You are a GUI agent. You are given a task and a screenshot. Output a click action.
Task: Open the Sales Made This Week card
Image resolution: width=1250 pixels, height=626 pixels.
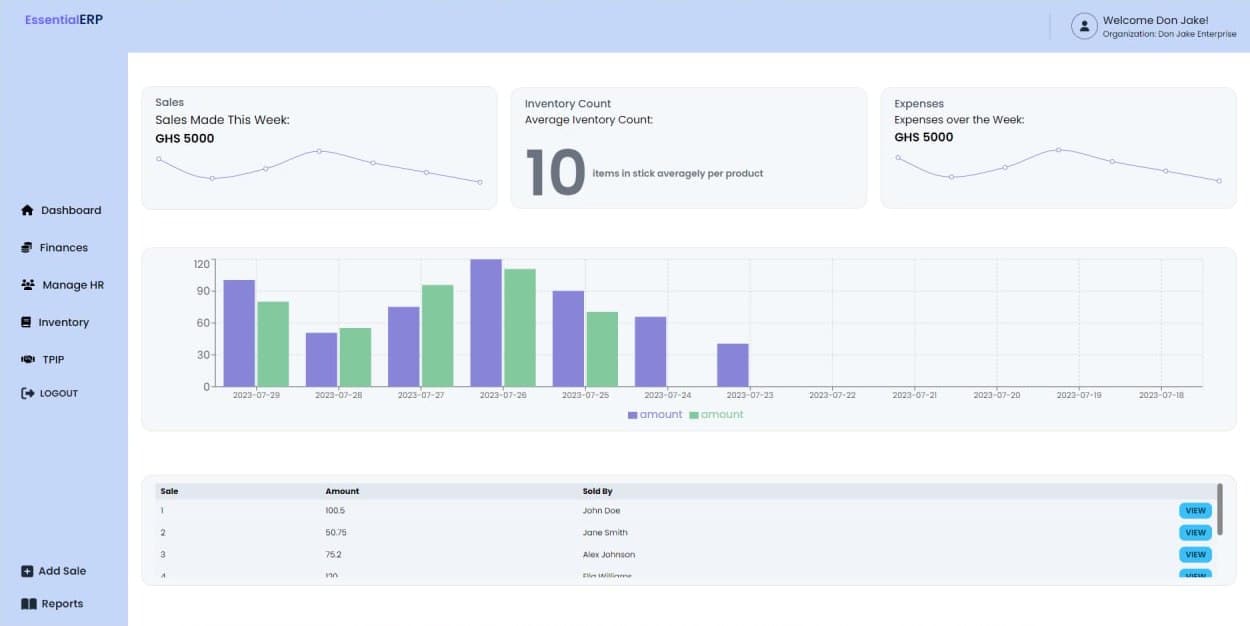click(x=319, y=148)
